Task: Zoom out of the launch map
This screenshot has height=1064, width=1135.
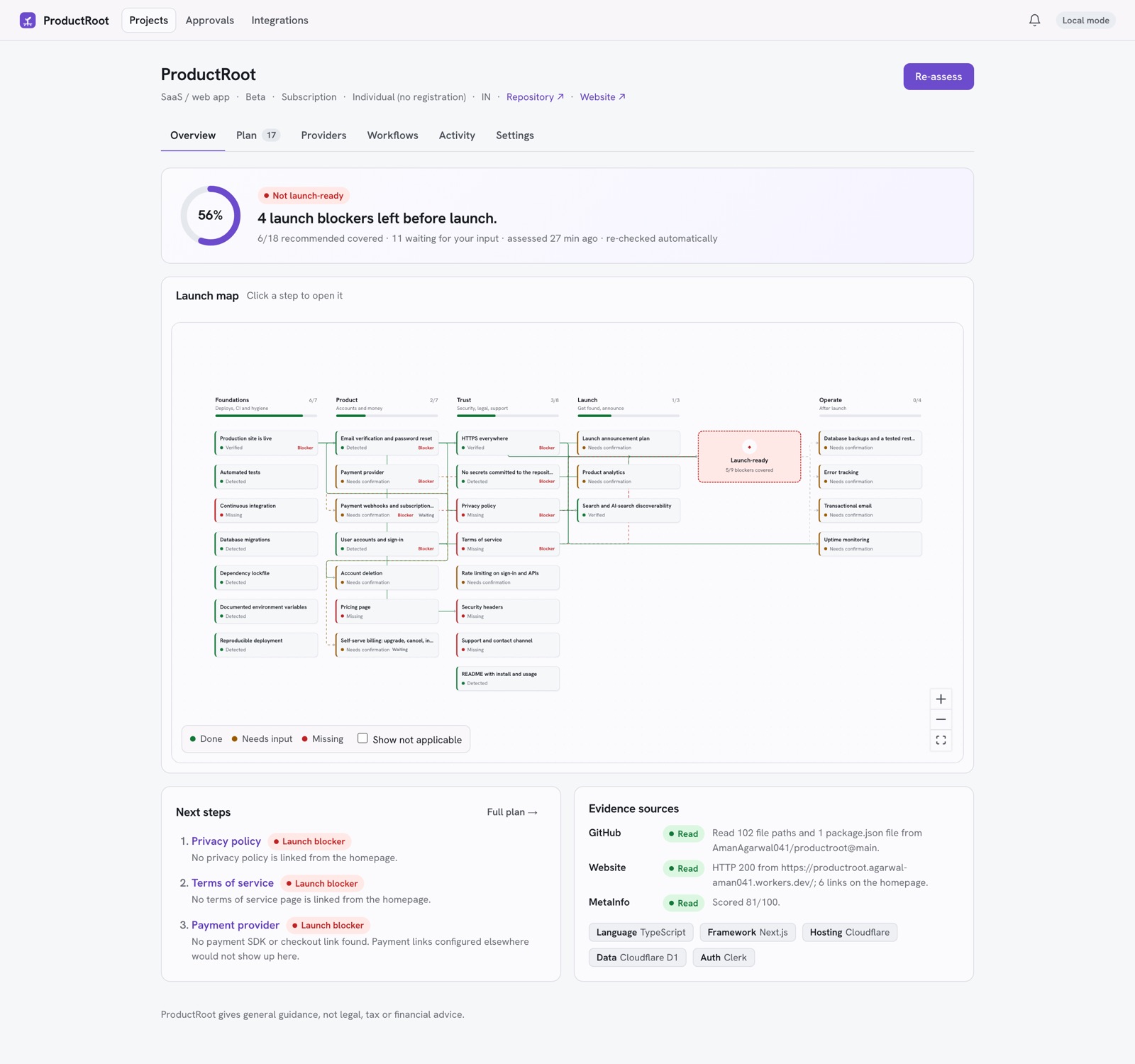Action: (941, 720)
